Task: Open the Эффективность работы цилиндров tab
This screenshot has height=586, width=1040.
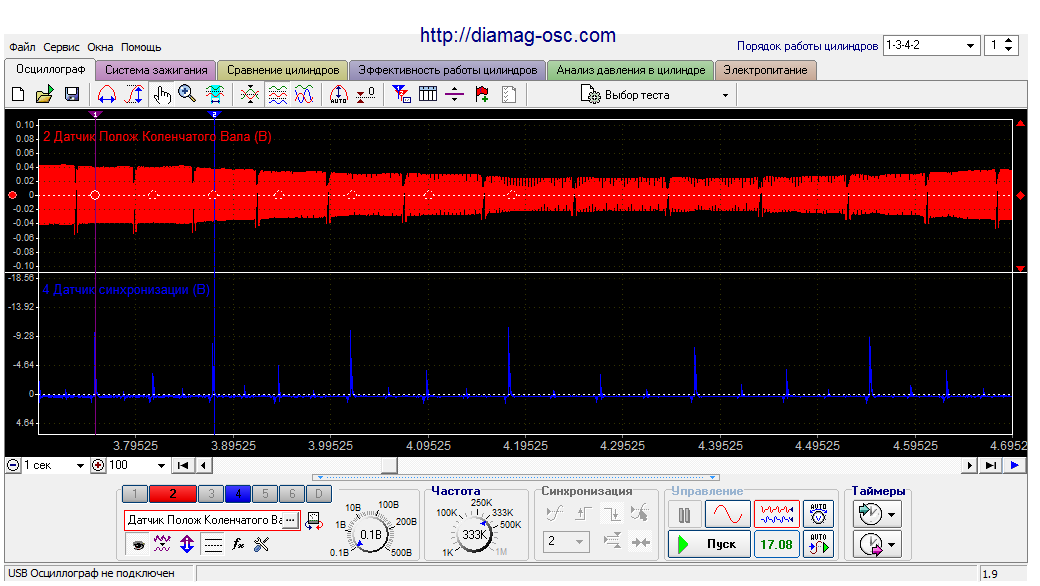Action: (448, 70)
